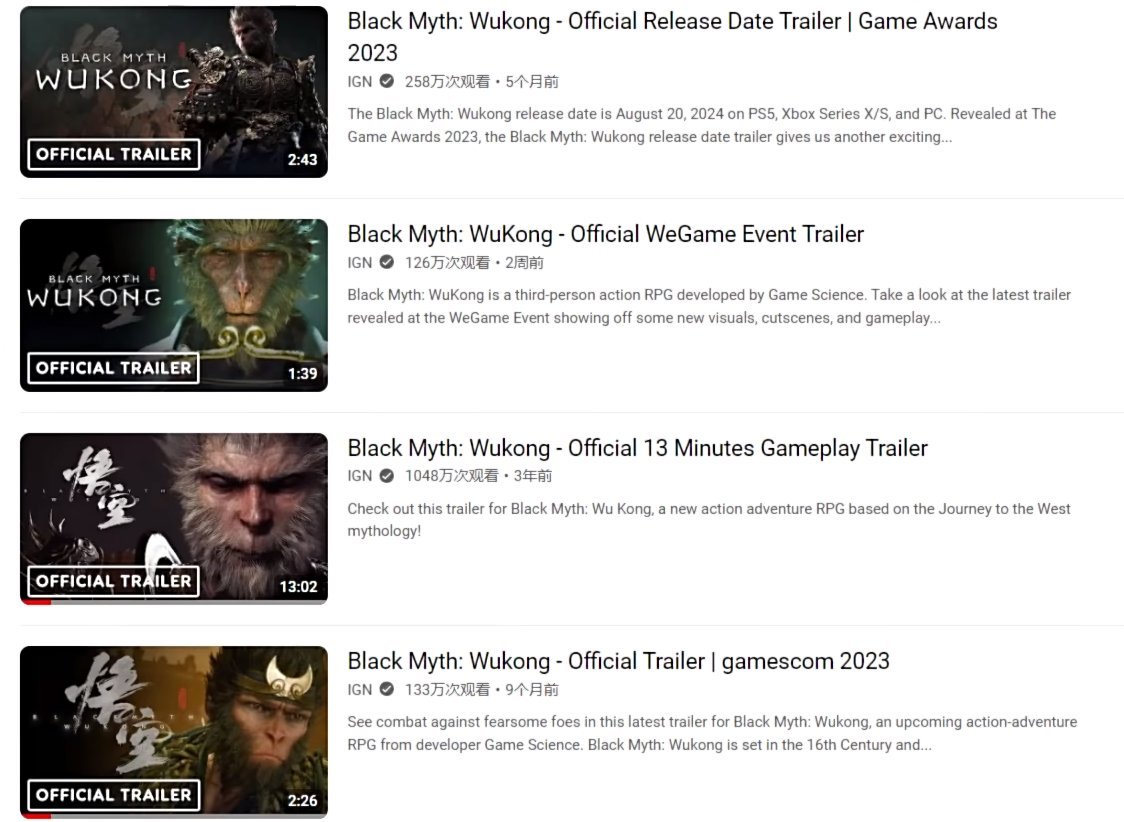Click text '133万次观看'
This screenshot has height=822, width=1124.
coord(447,689)
